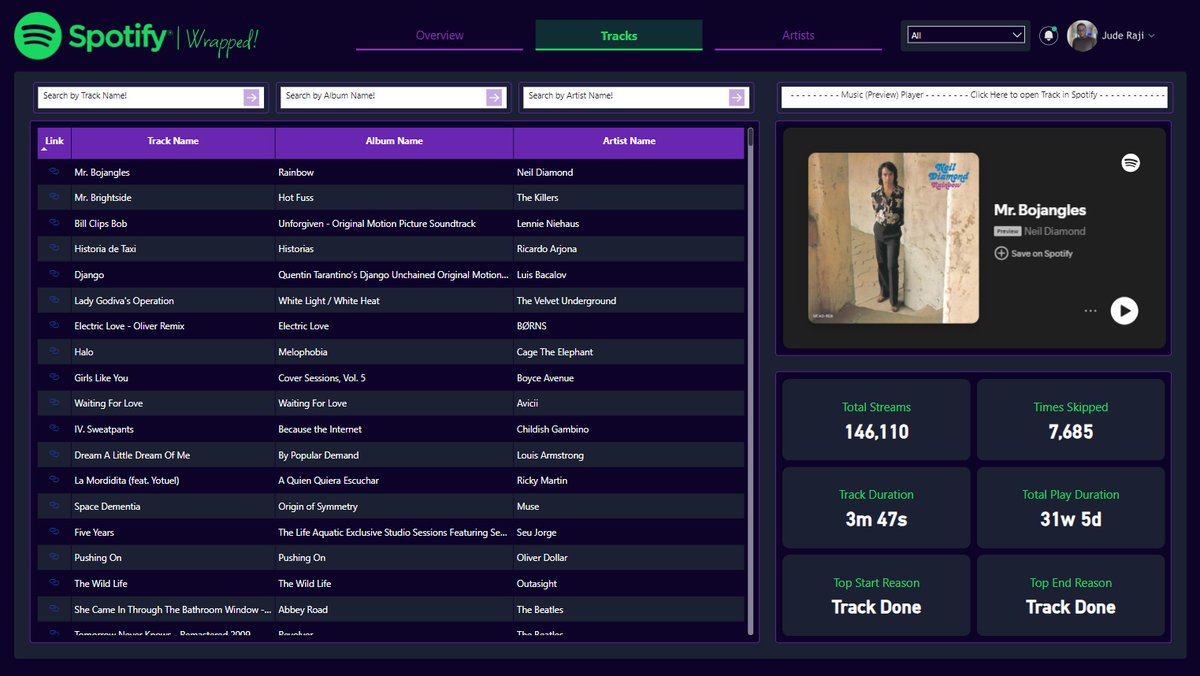Sort by Album Name column header

tap(394, 142)
